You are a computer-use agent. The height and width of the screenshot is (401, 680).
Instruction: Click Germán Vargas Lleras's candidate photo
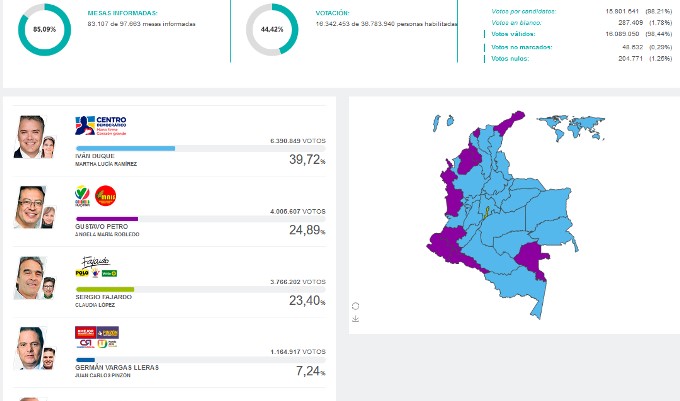[x=34, y=348]
